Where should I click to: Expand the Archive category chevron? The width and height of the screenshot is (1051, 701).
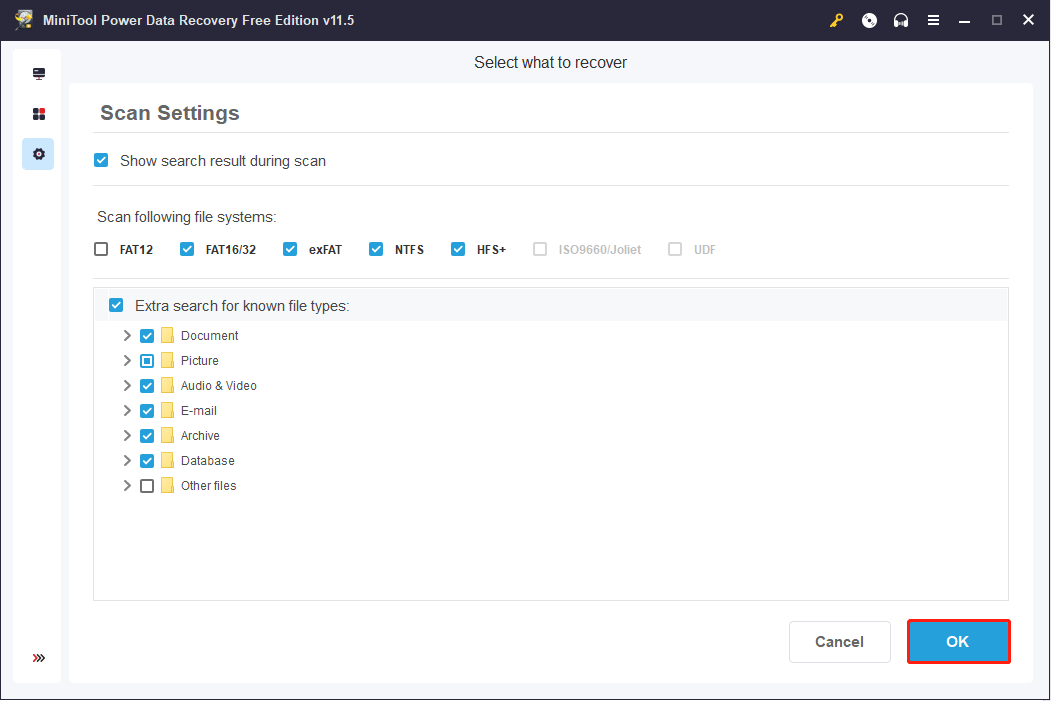(x=127, y=435)
